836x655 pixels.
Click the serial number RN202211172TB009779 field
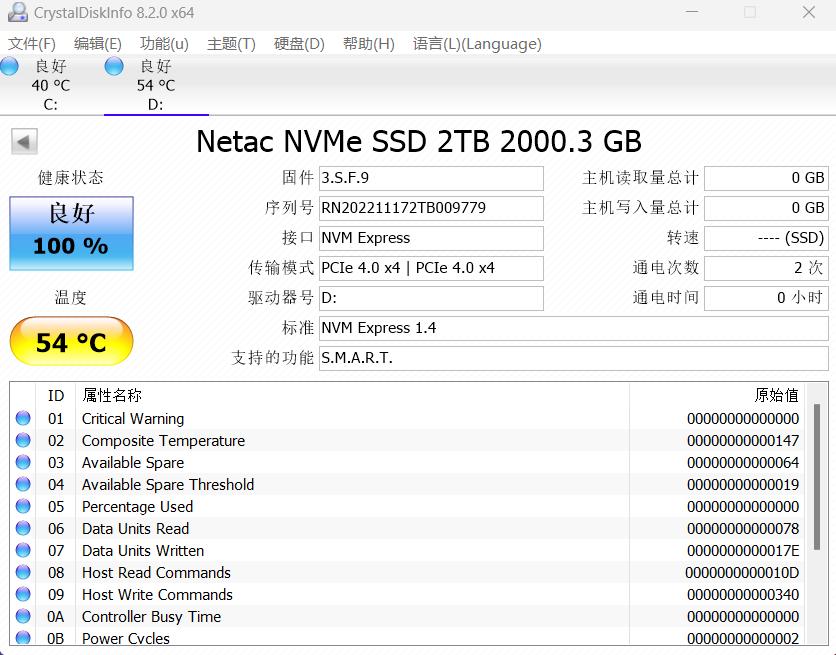(431, 208)
